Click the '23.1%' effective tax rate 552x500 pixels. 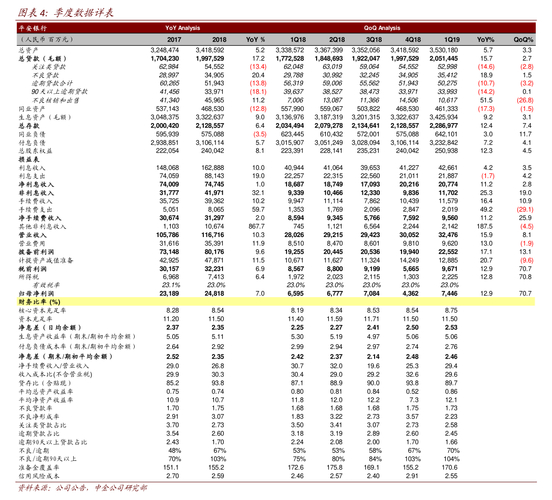click(171, 285)
